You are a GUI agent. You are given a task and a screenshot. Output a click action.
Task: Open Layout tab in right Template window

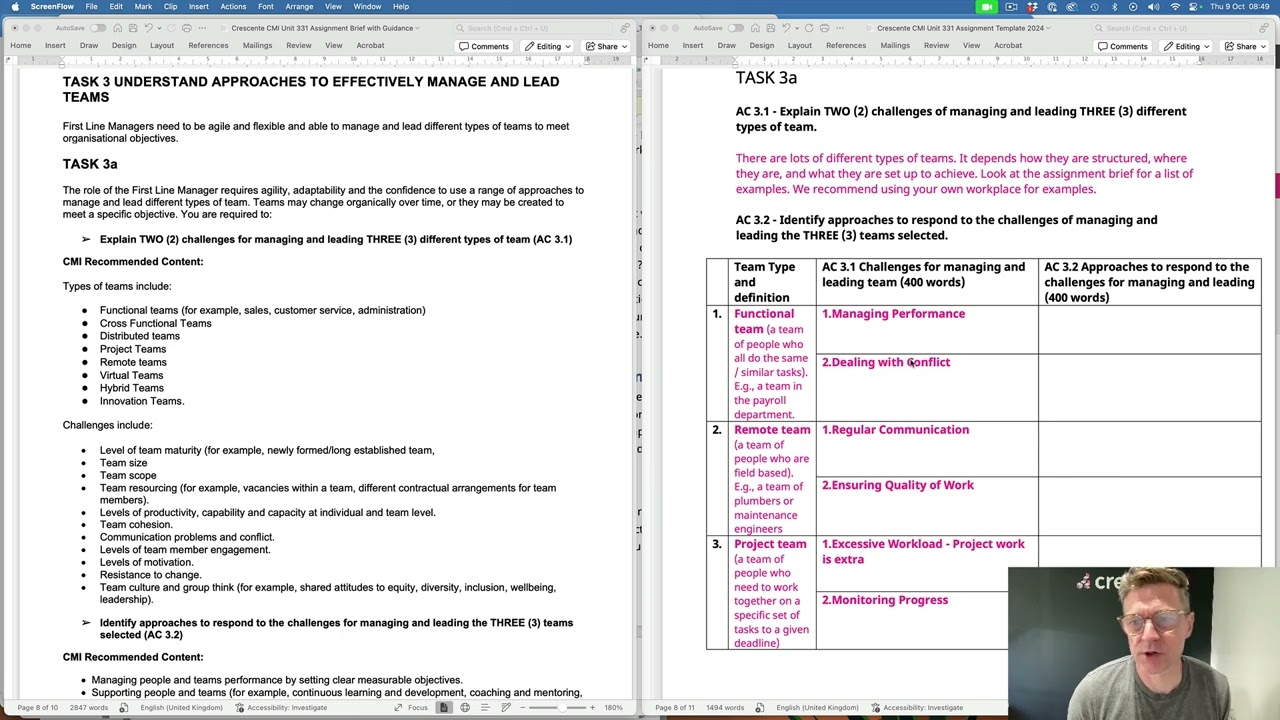click(800, 45)
